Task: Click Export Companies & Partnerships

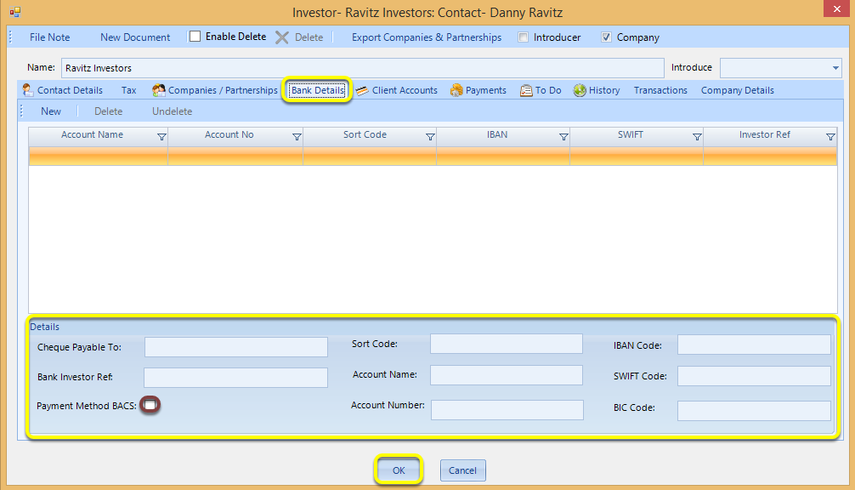Action: tap(426, 38)
